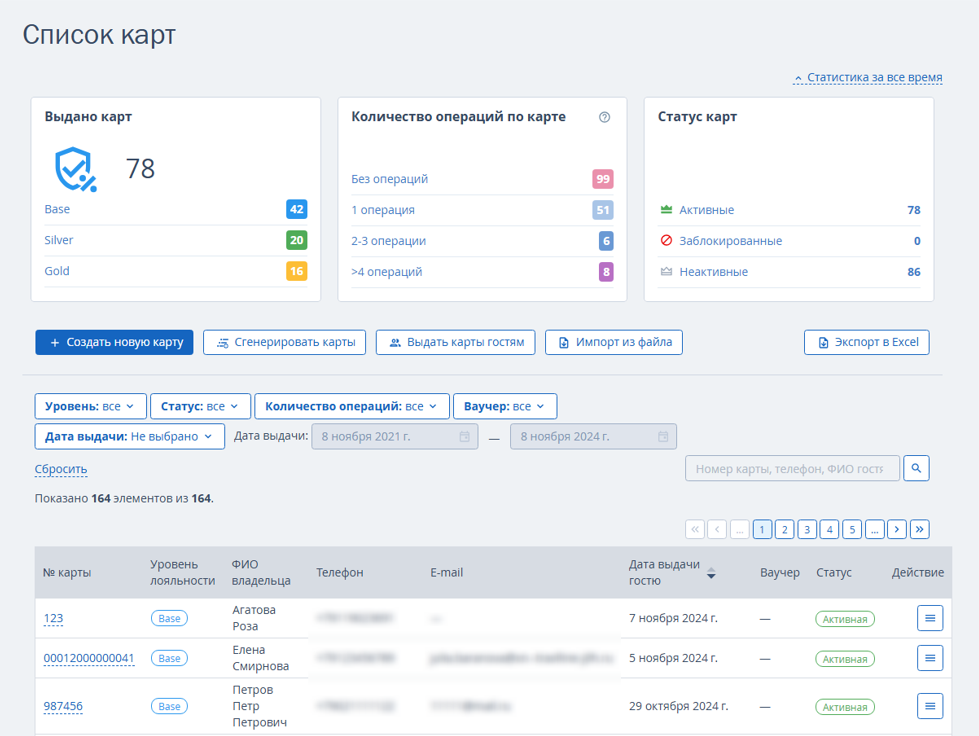This screenshot has height=736, width=979.
Task: Click the help icon beside Количество операций по карте
Action: [x=604, y=117]
